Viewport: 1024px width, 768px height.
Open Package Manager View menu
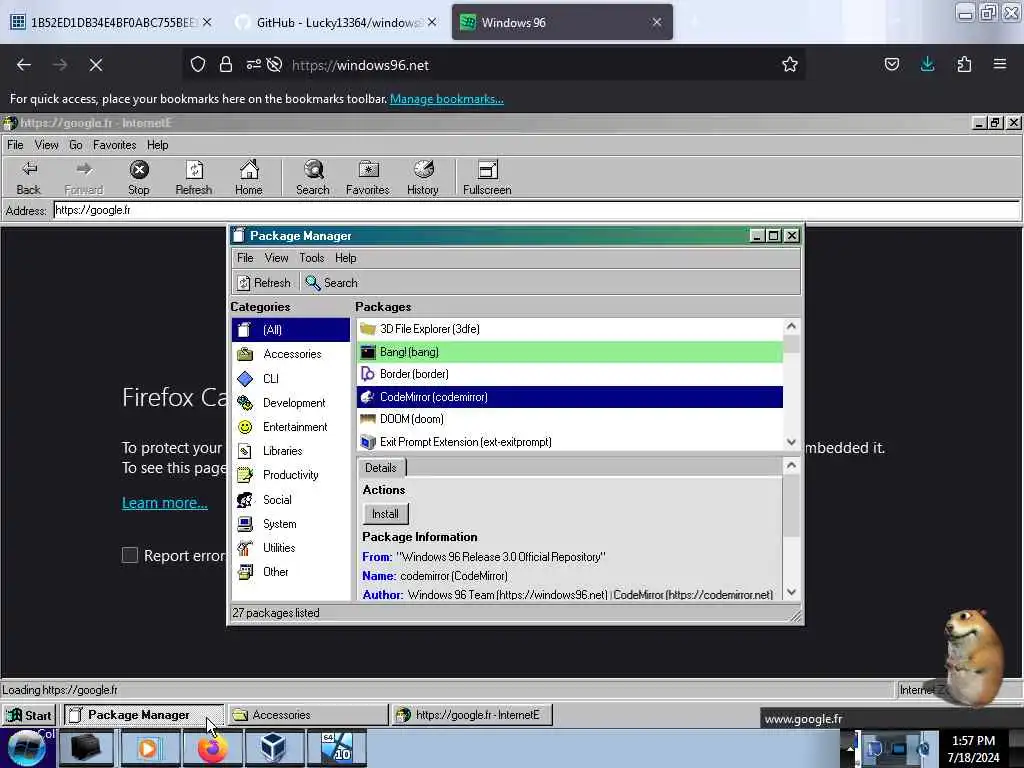point(276,258)
